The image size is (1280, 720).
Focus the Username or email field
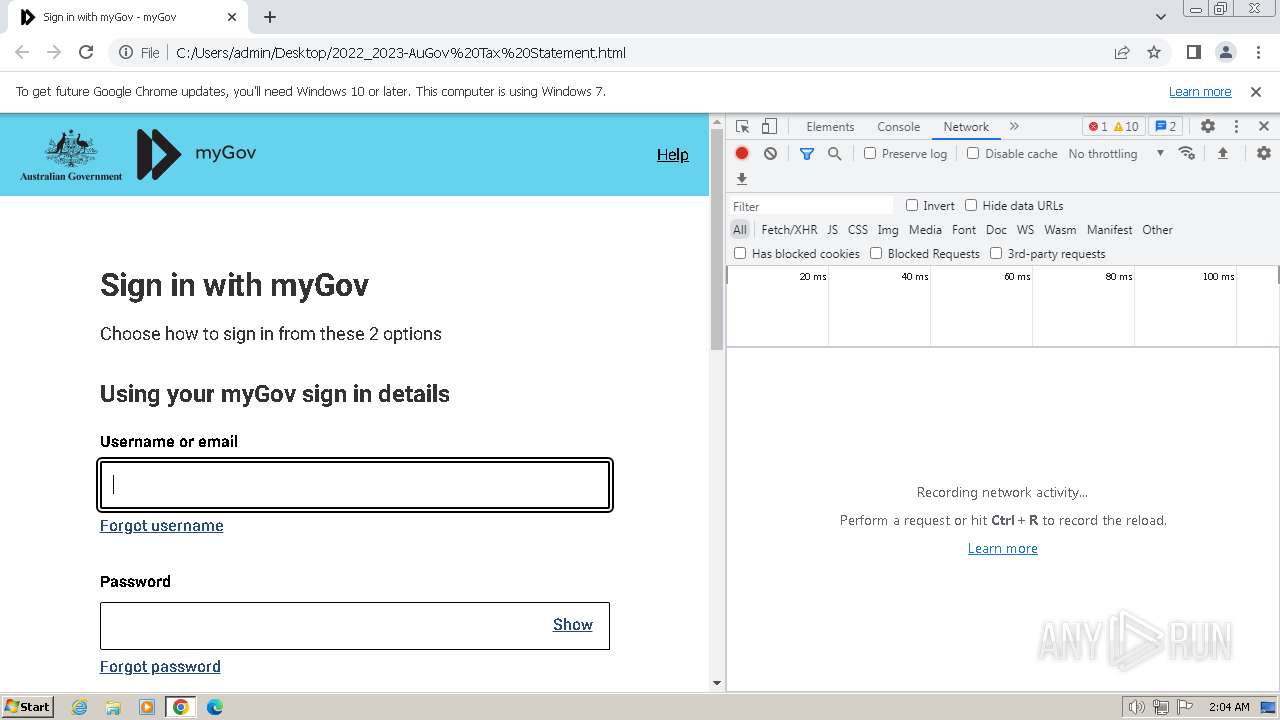pos(355,485)
